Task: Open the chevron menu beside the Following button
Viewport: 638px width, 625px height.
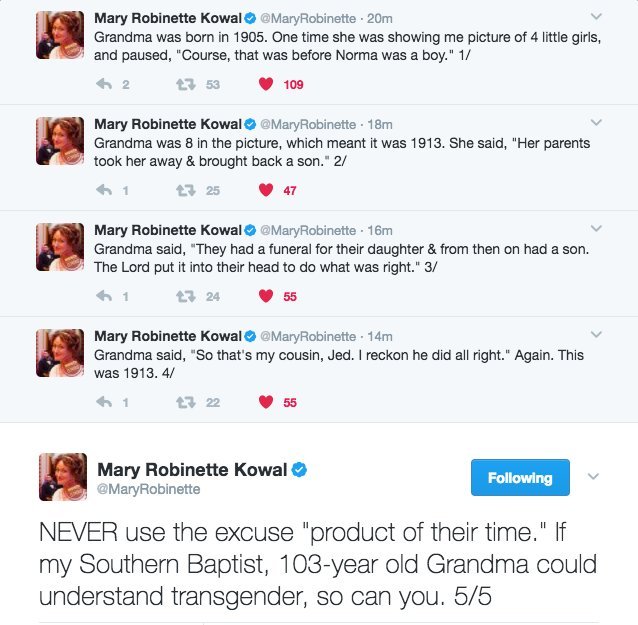Action: [593, 477]
